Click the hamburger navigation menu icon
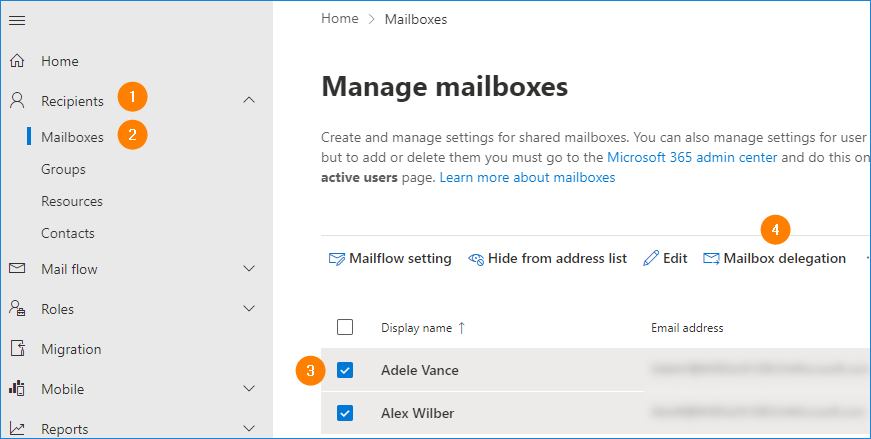 pos(17,21)
